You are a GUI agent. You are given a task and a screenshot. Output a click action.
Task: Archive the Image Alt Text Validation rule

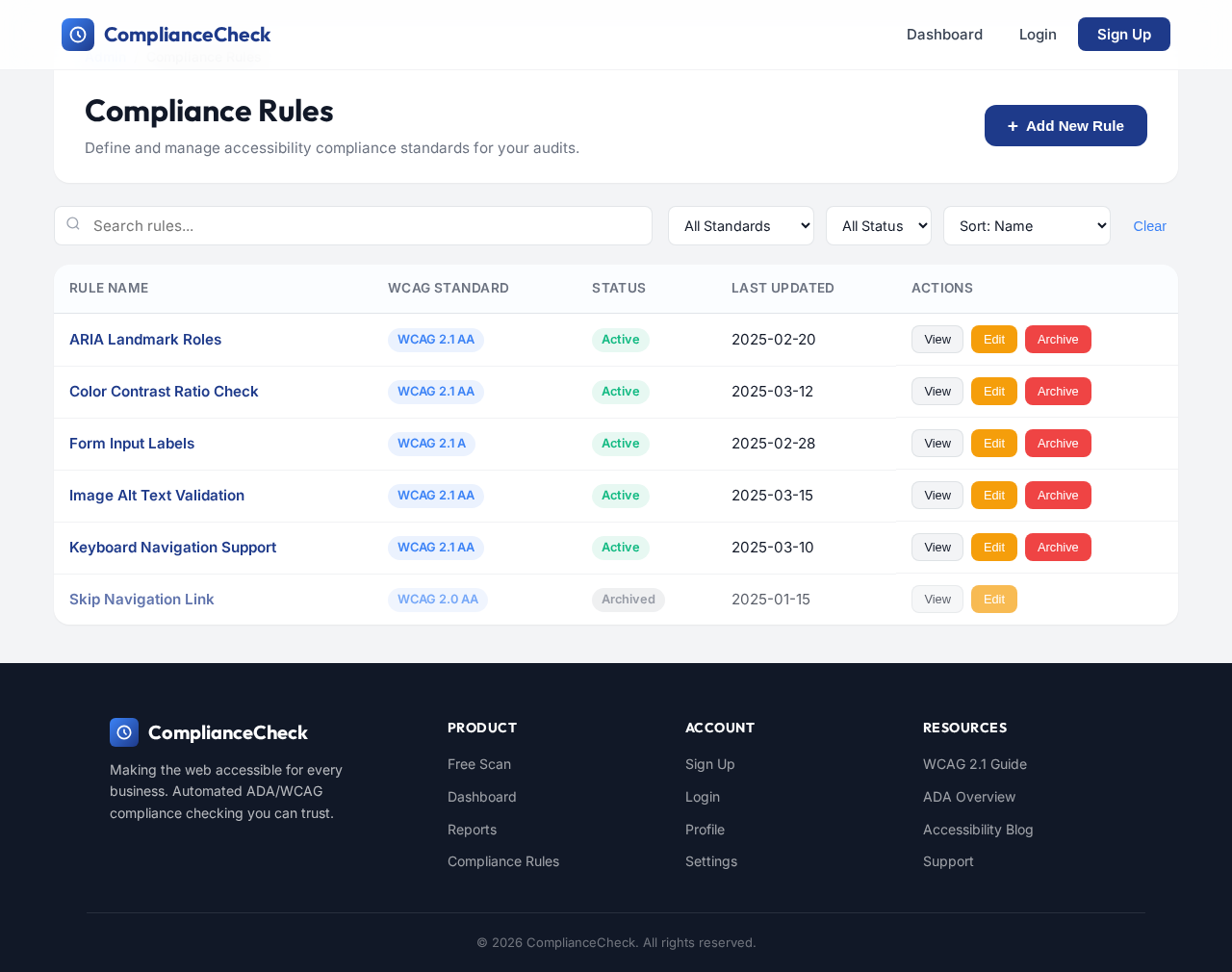[1058, 496]
